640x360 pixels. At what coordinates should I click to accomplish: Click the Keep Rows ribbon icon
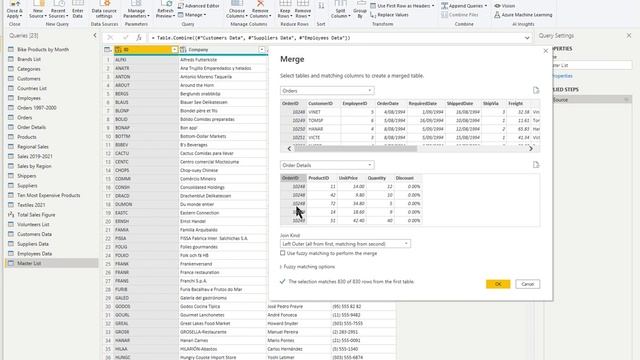tap(285, 9)
